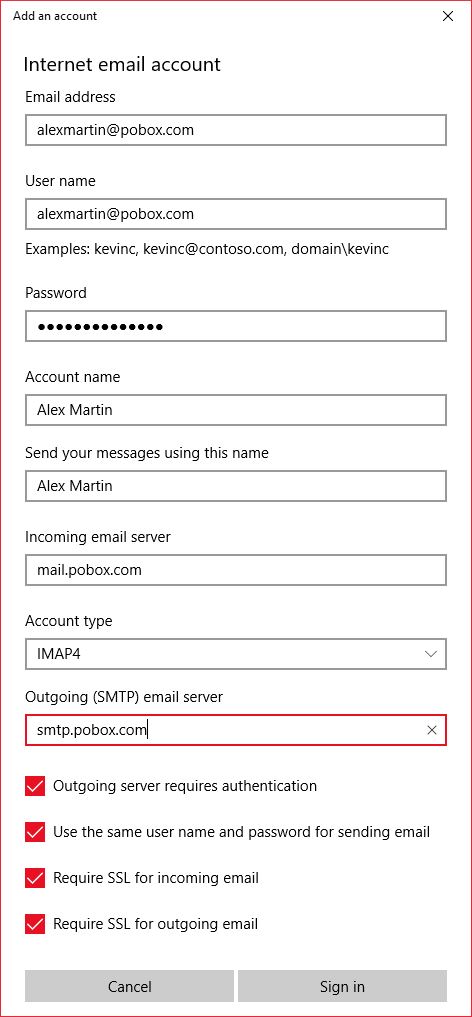This screenshot has width=472, height=1017.
Task: Open the IMAP4 account type combo box
Action: [236, 654]
